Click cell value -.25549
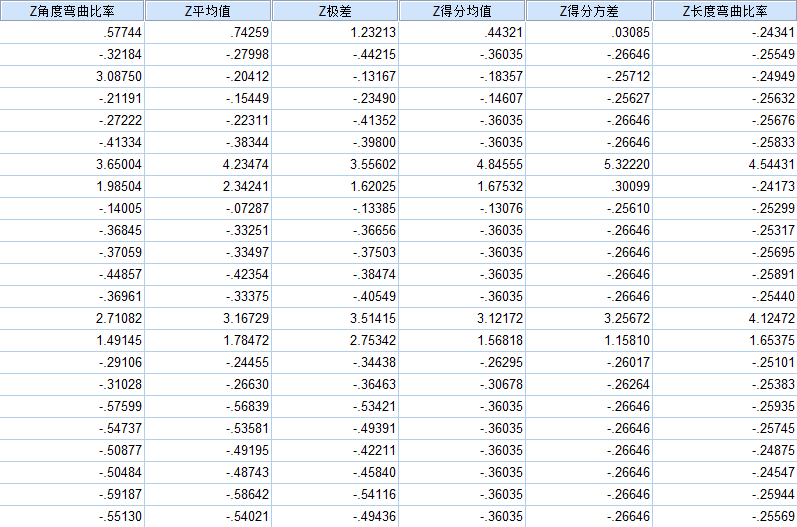The image size is (797, 527). [773, 54]
